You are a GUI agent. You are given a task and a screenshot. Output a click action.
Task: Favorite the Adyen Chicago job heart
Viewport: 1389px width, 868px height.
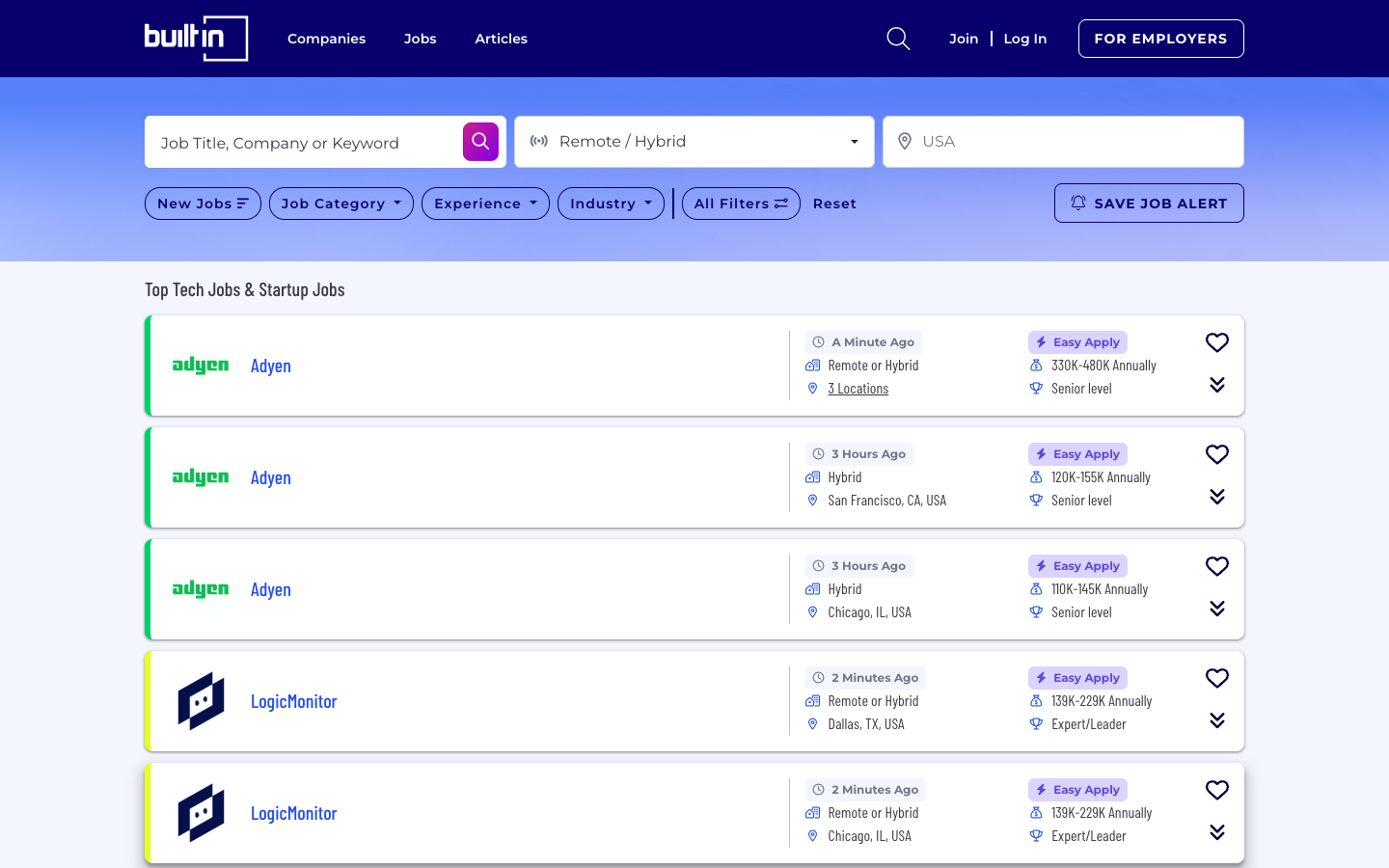point(1217,566)
